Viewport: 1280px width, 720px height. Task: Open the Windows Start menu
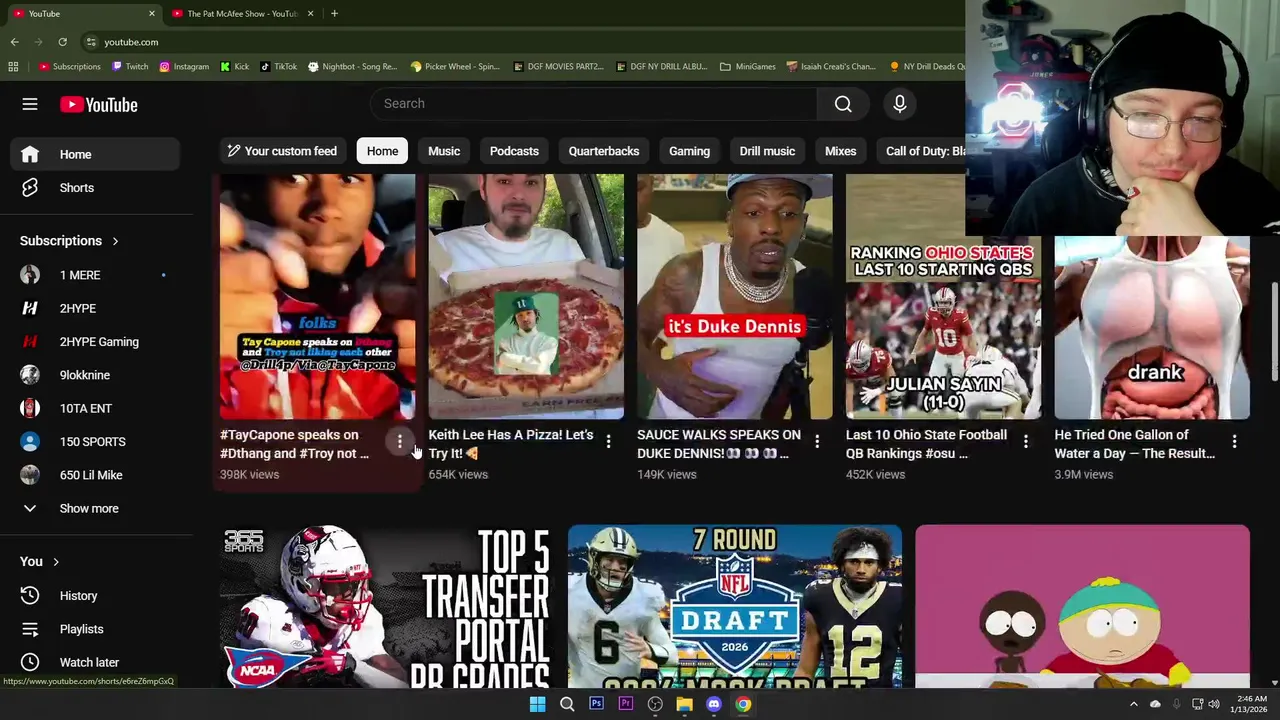click(537, 704)
